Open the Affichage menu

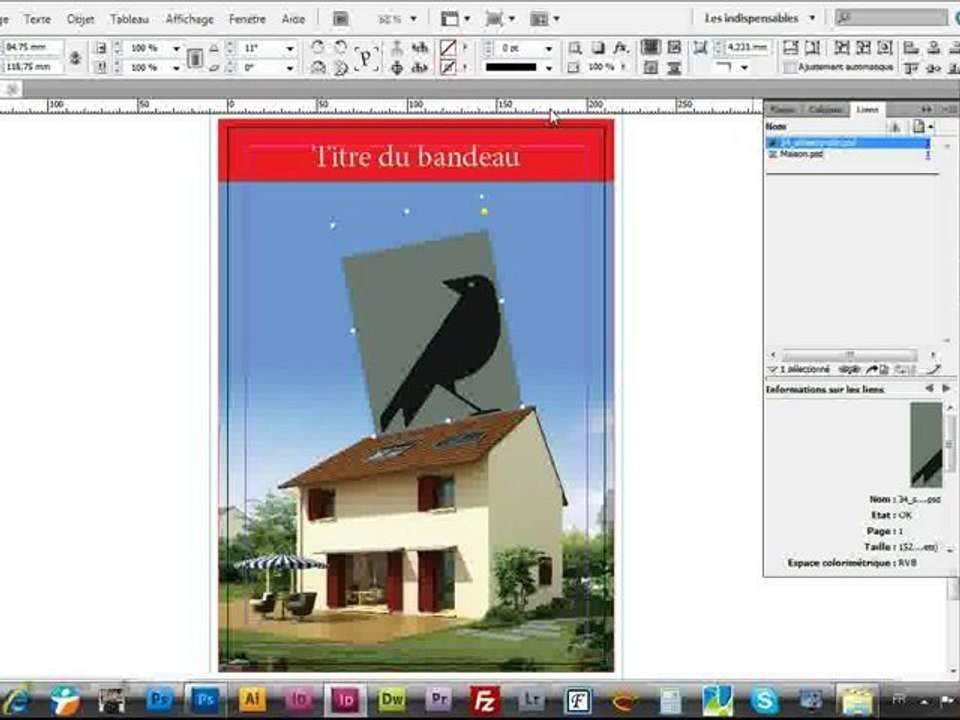point(189,19)
